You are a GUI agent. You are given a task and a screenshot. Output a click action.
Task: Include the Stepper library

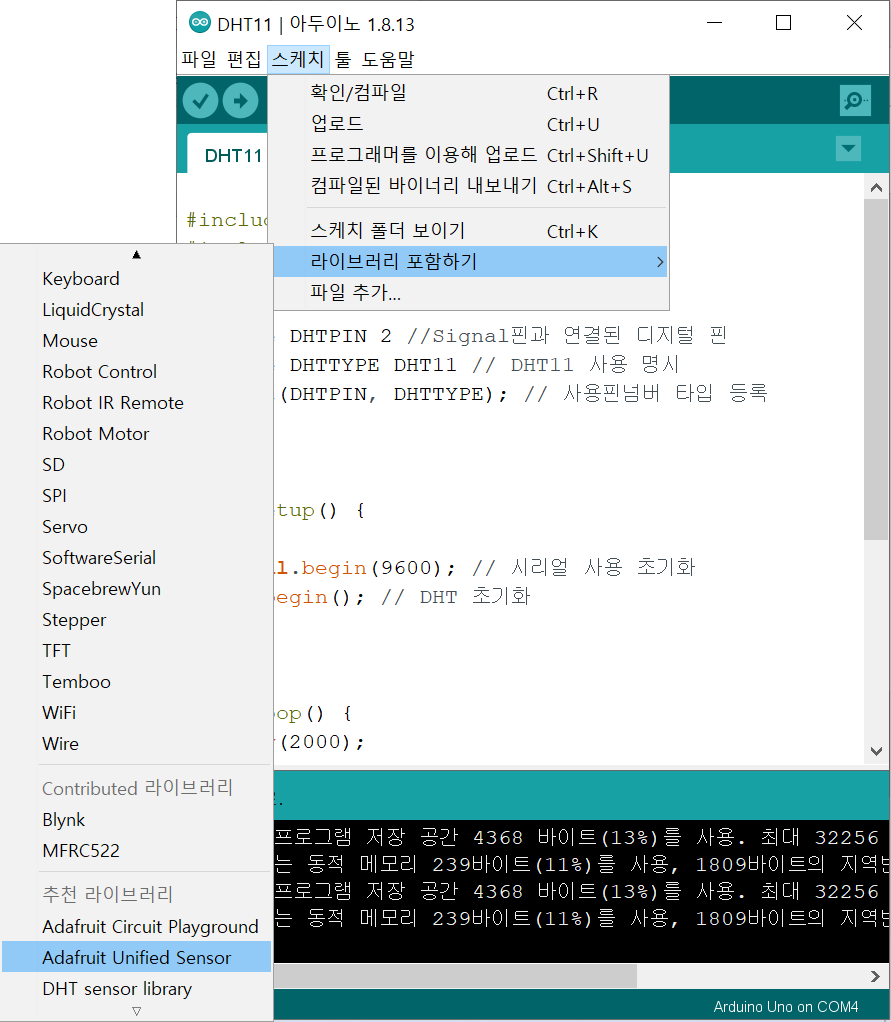[x=137, y=620]
